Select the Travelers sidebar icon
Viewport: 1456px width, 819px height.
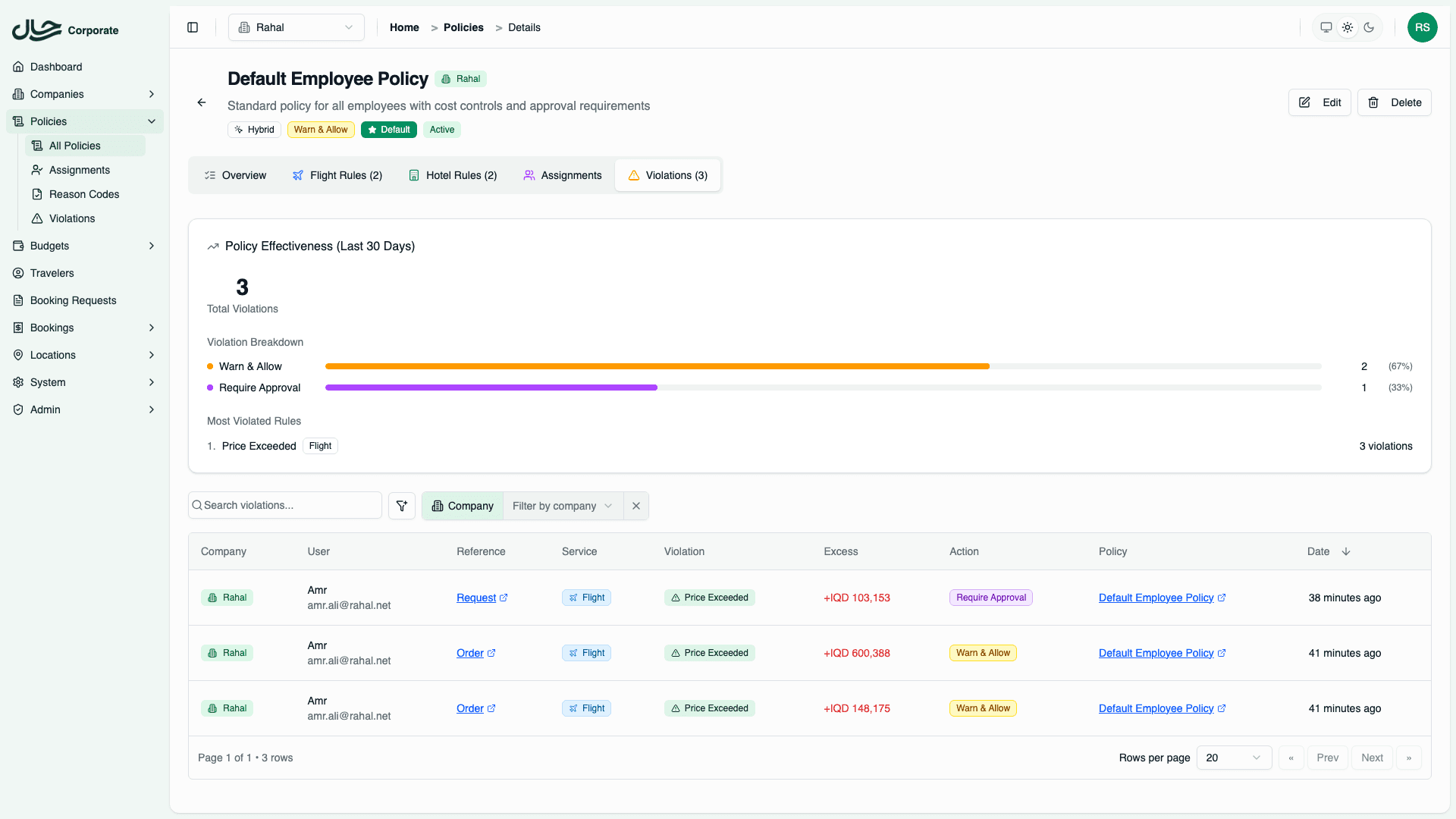pos(17,273)
